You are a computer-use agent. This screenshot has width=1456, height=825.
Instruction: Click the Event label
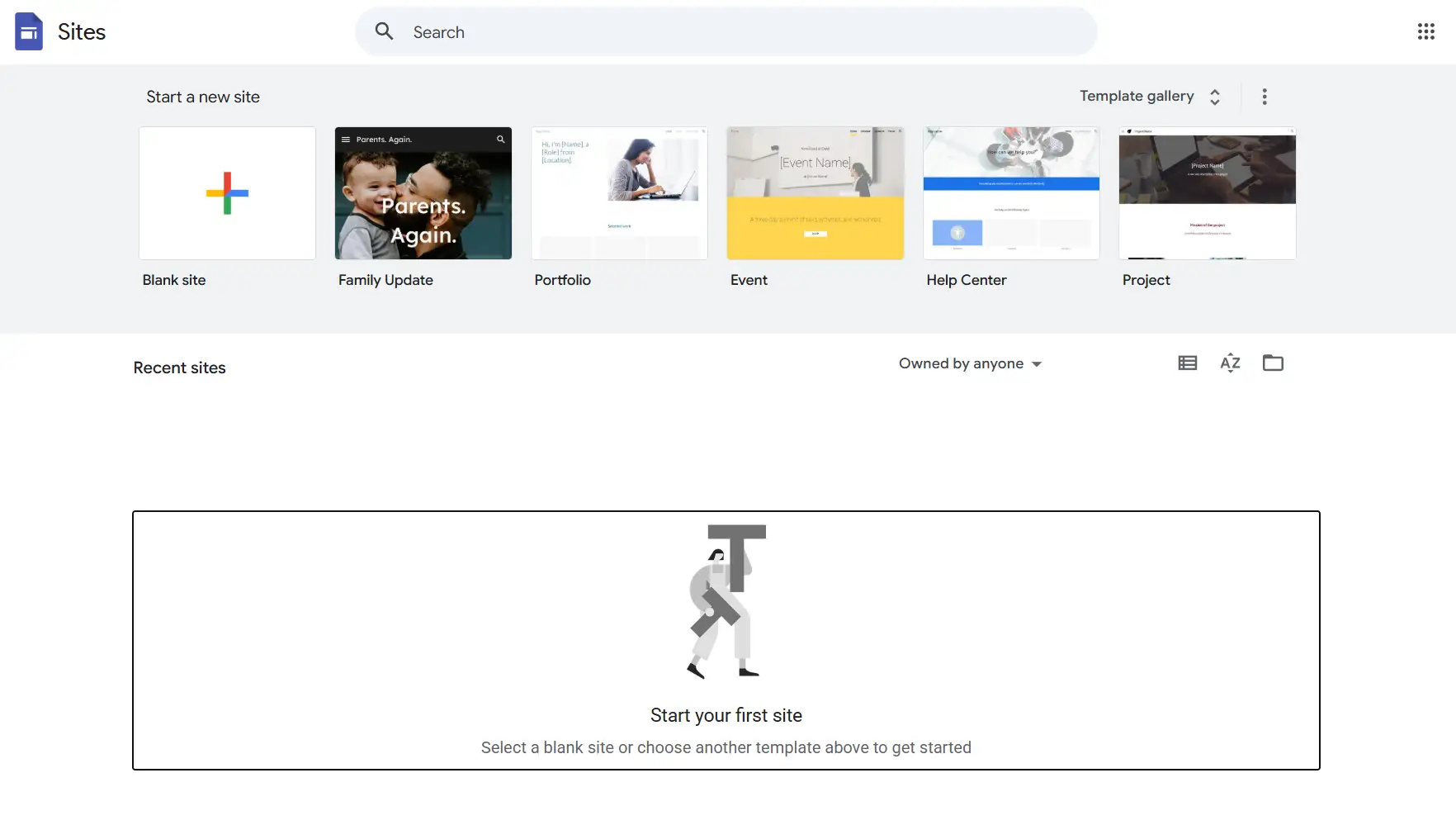(x=749, y=280)
